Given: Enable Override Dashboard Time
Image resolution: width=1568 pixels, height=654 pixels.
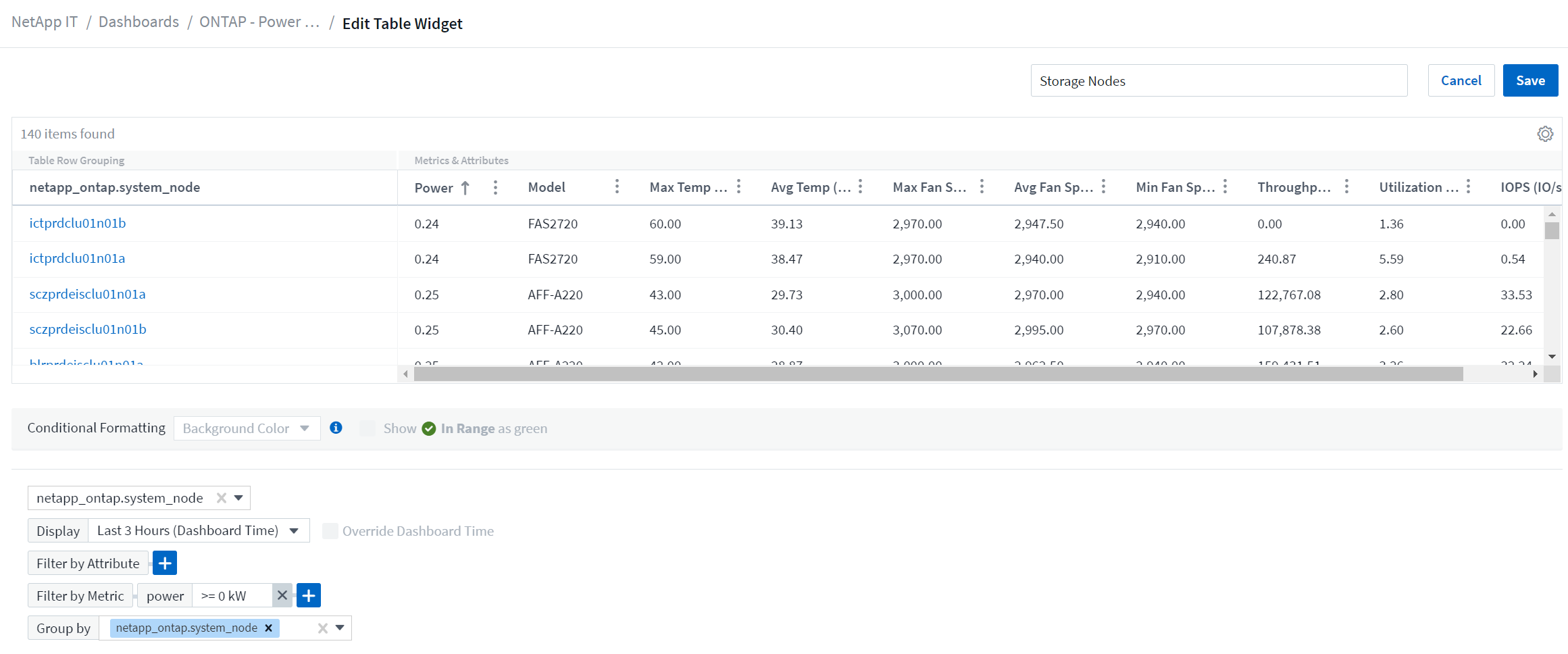Looking at the screenshot, I should pos(330,531).
